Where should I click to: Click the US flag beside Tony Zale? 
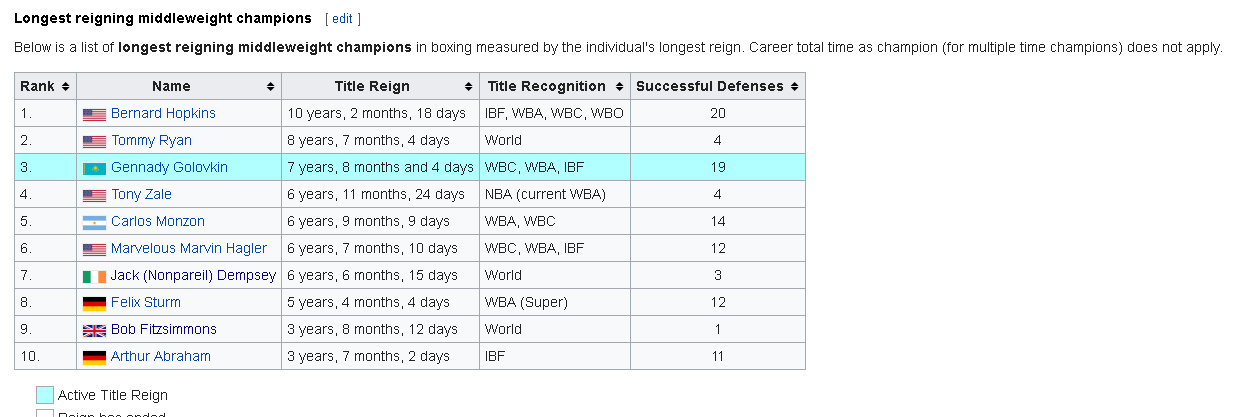[x=94, y=195]
